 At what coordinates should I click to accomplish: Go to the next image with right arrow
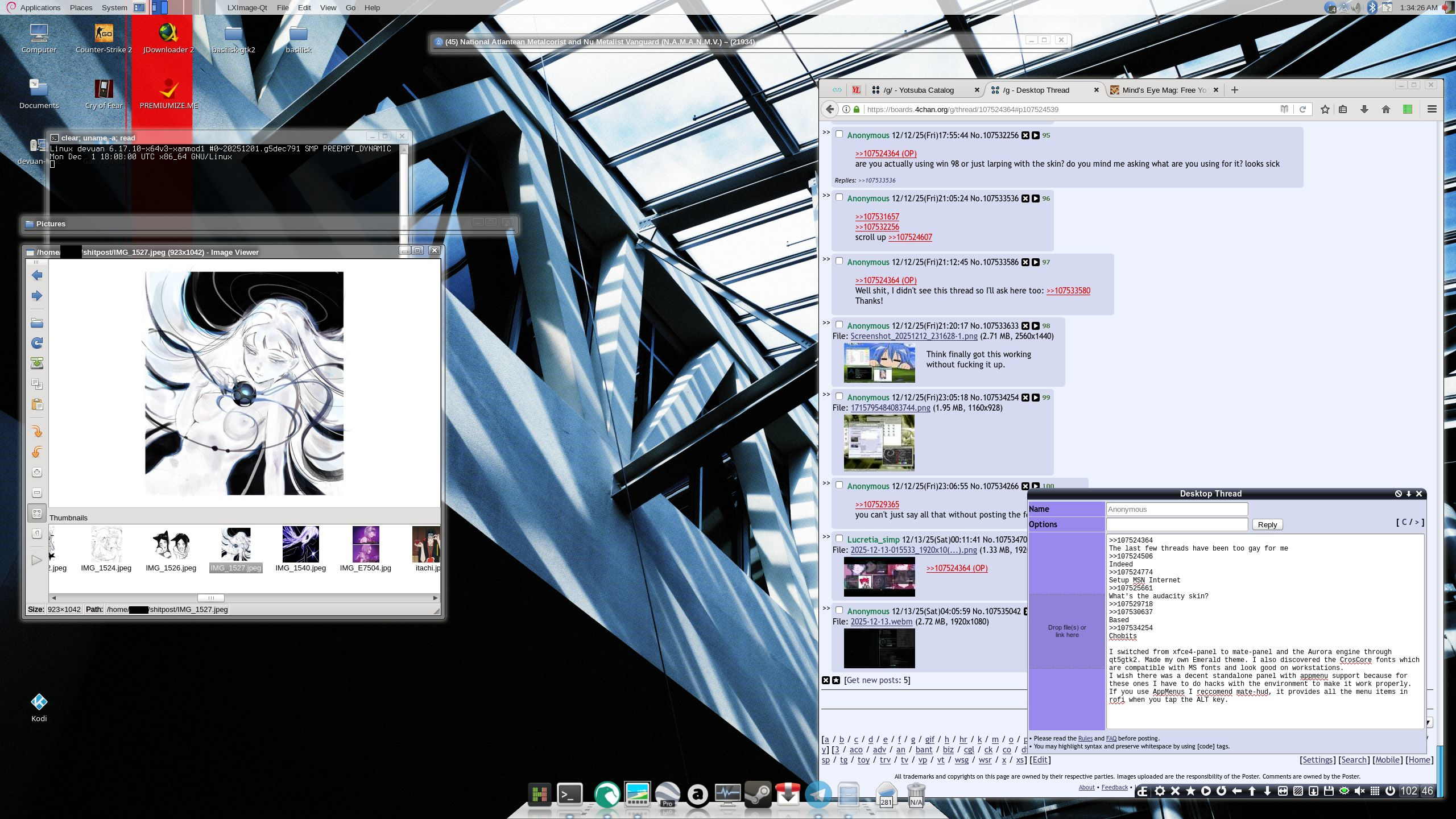coord(37,296)
